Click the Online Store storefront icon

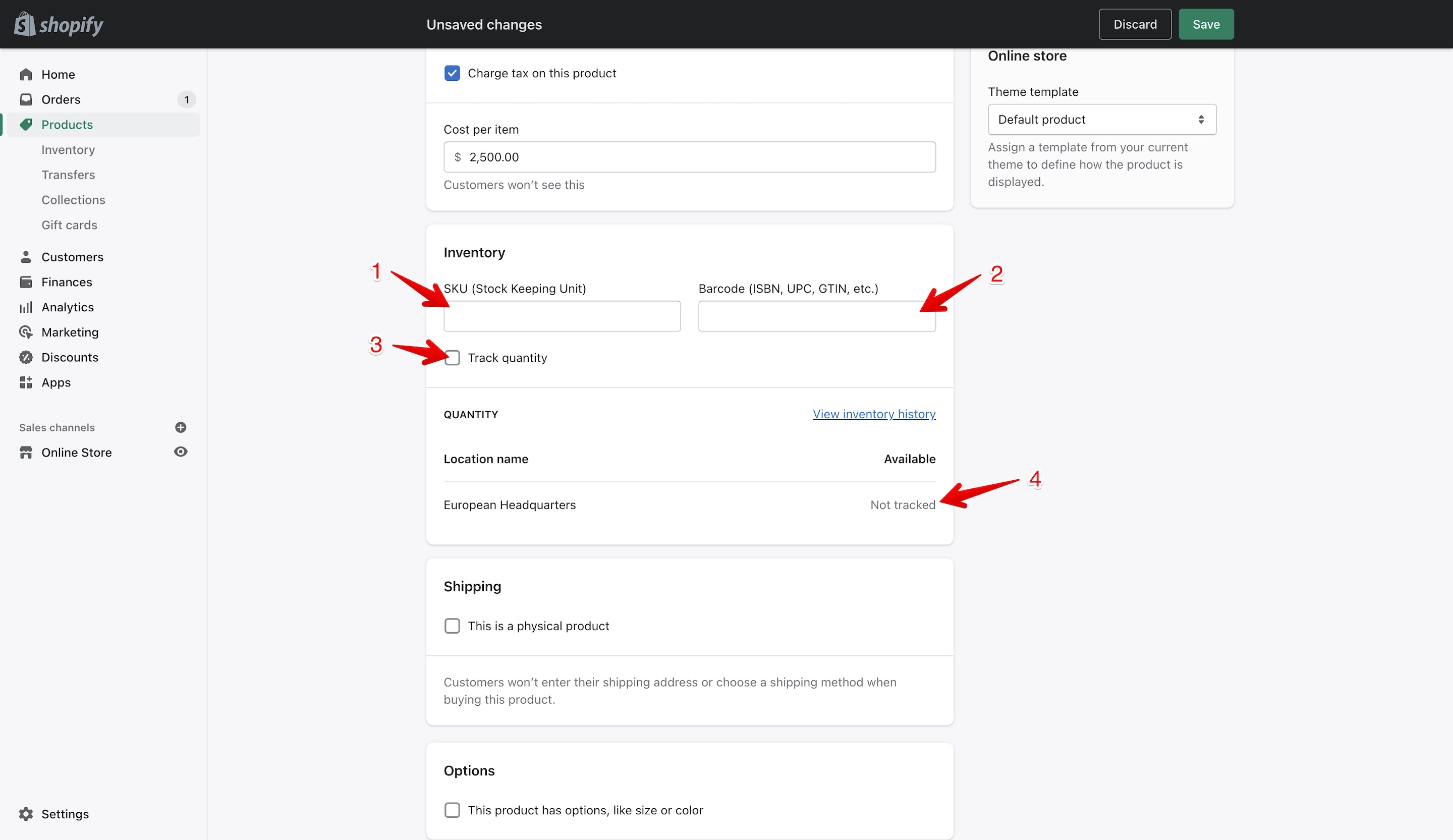tap(26, 452)
